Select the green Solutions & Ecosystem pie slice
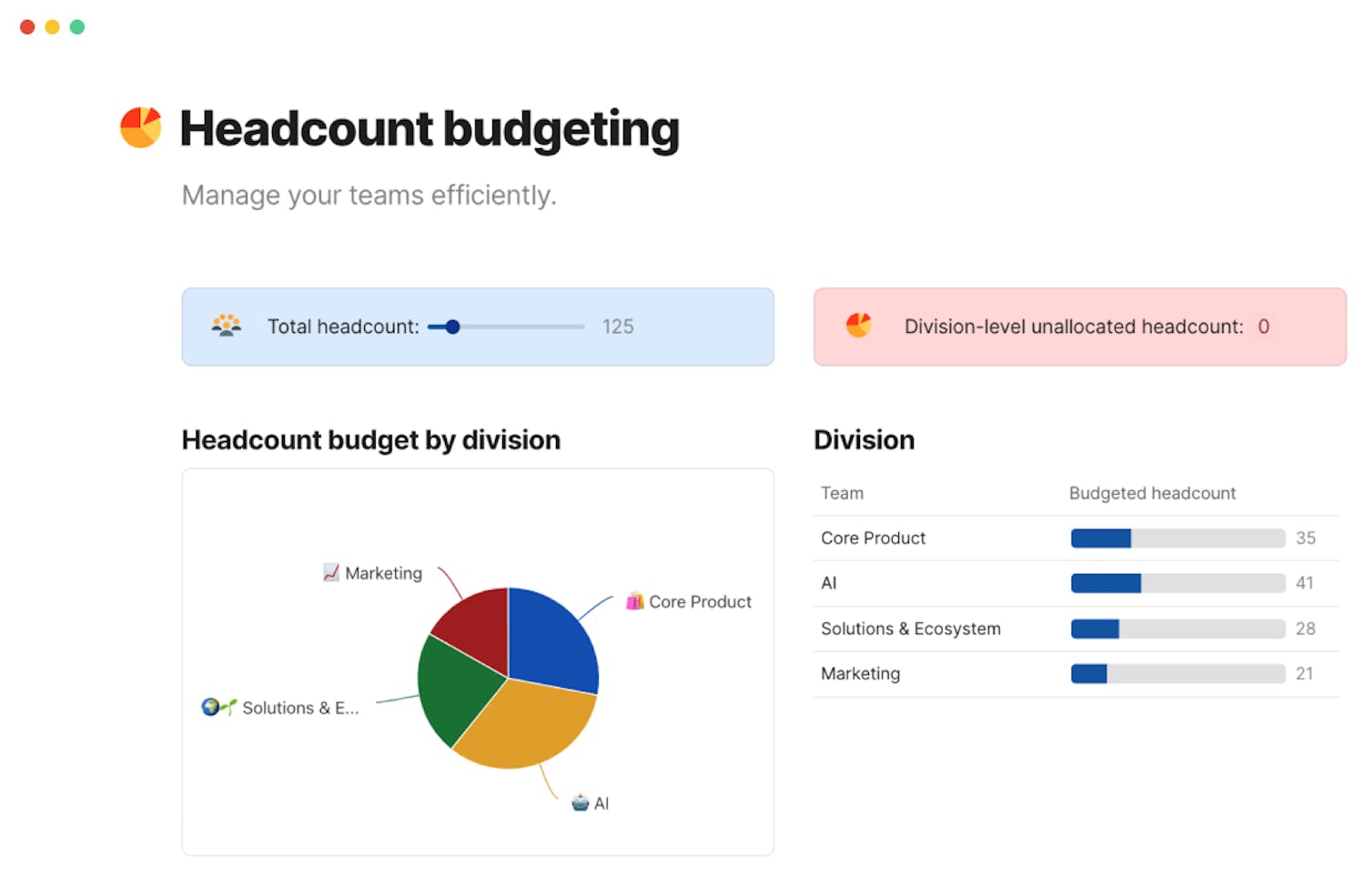1365x896 pixels. click(455, 689)
